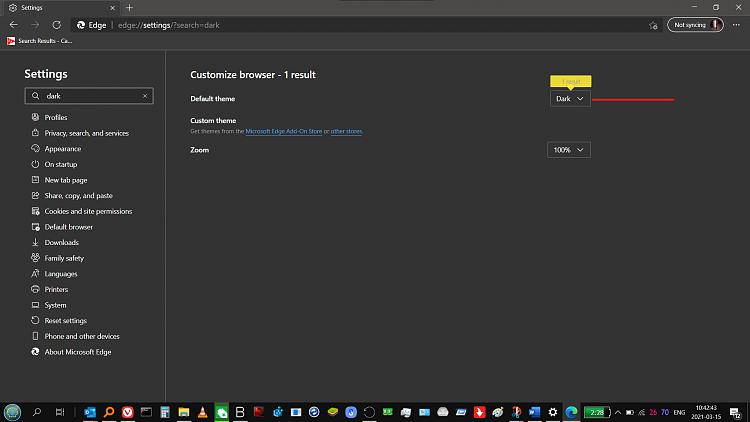Clear the settings search text

tap(145, 96)
